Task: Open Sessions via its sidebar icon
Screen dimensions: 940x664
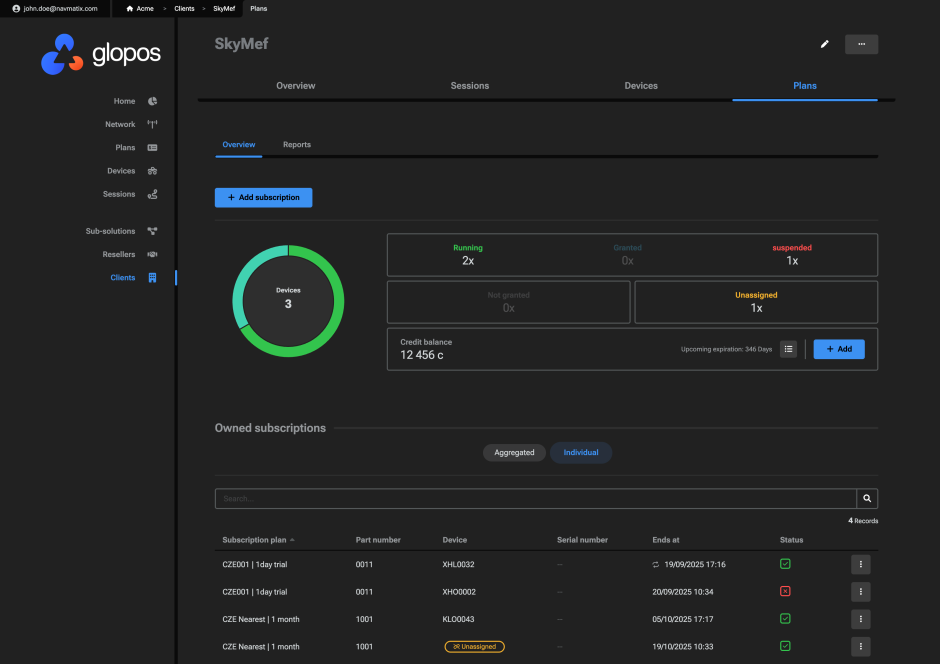Action: tap(152, 194)
